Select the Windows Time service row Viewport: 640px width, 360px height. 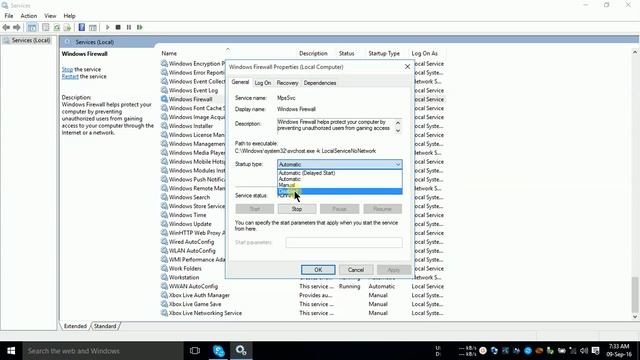click(187, 215)
